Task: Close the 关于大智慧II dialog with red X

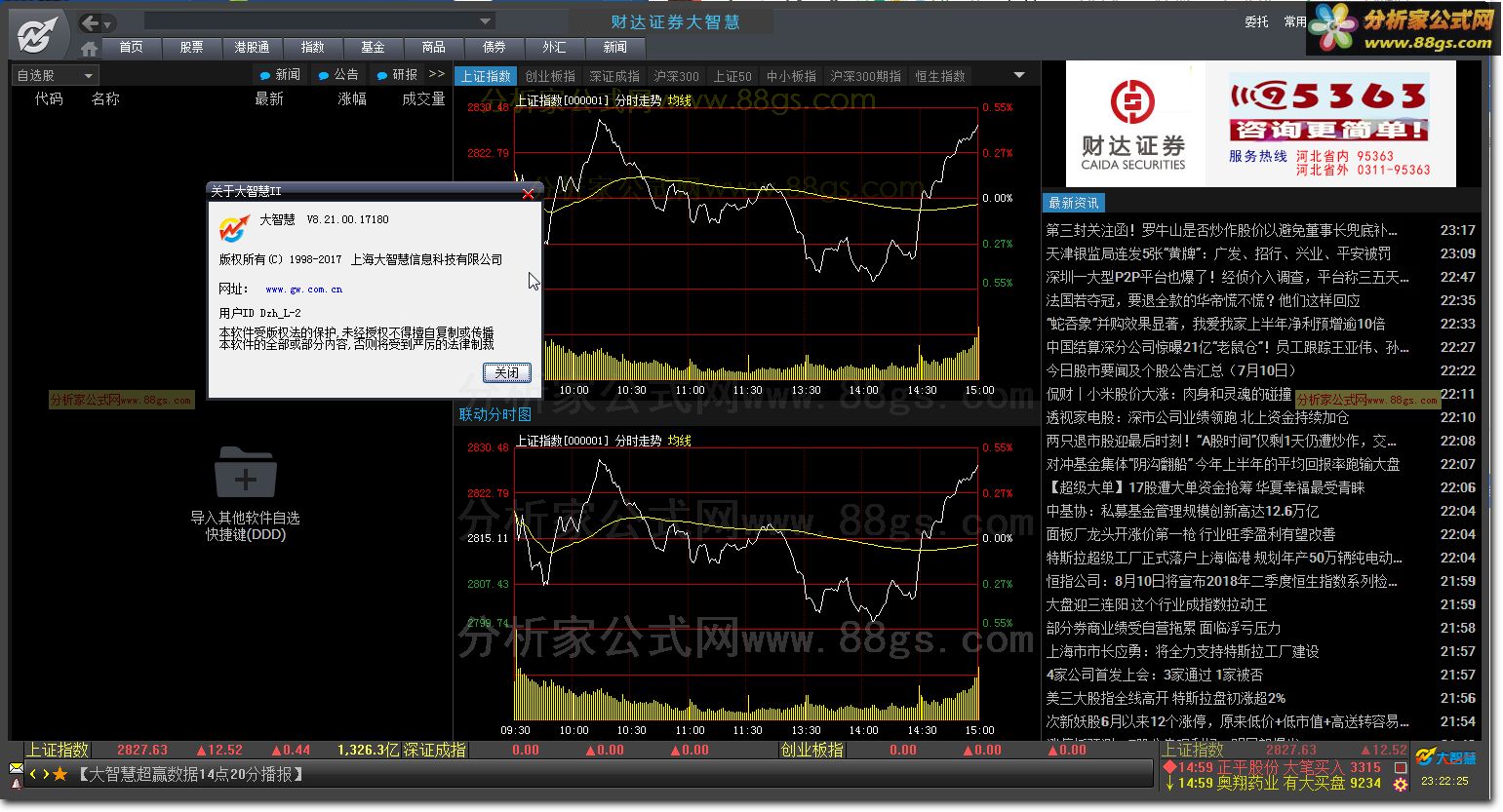Action: click(x=528, y=193)
